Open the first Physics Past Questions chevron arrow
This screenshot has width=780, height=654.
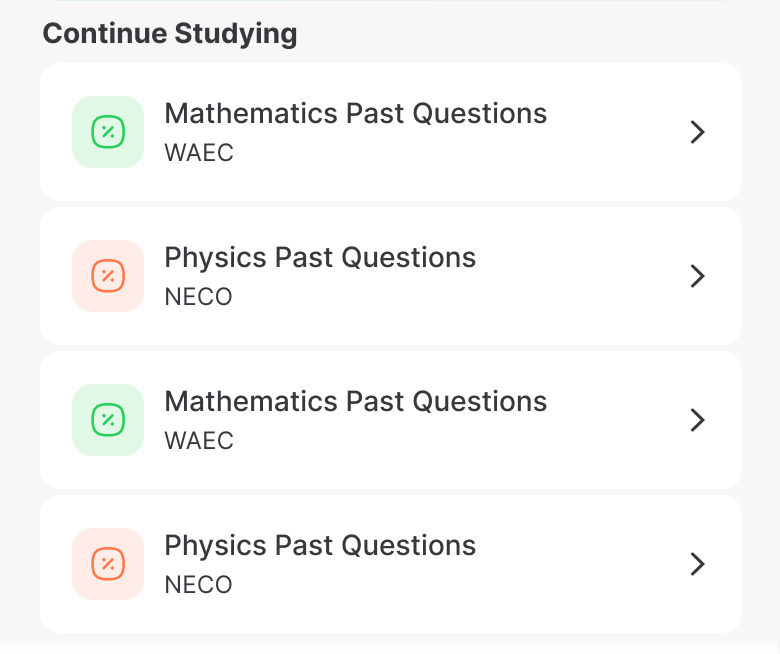[x=697, y=276]
